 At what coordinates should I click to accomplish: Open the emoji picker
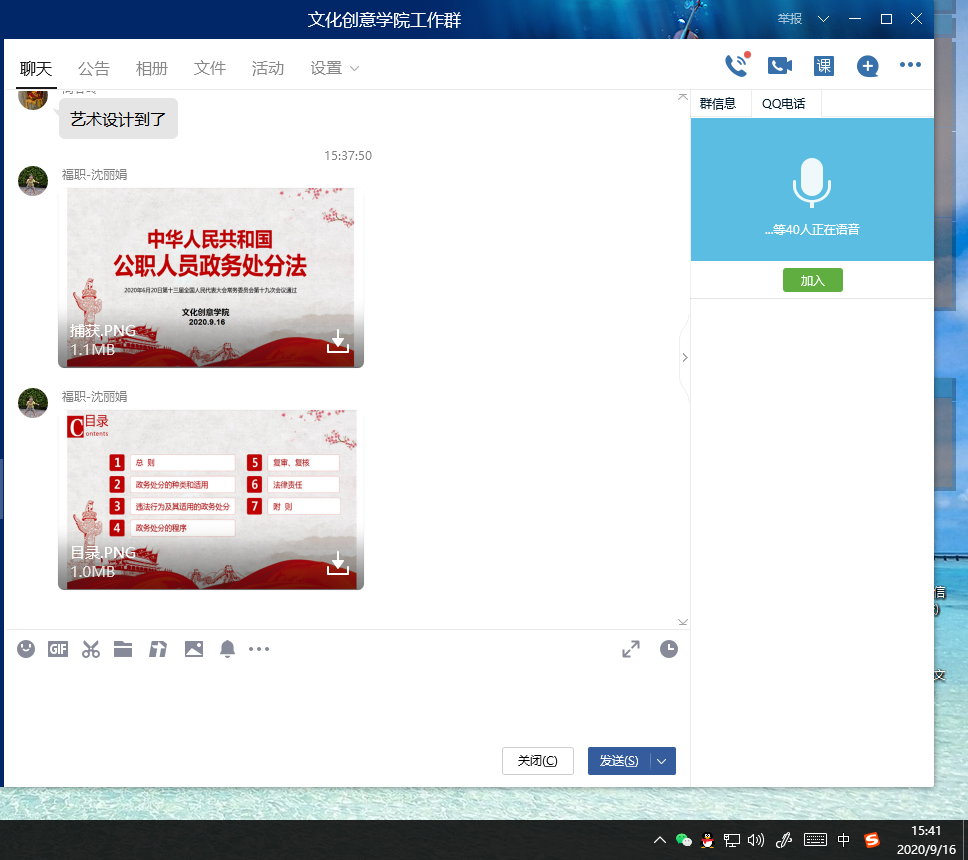pyautogui.click(x=26, y=649)
